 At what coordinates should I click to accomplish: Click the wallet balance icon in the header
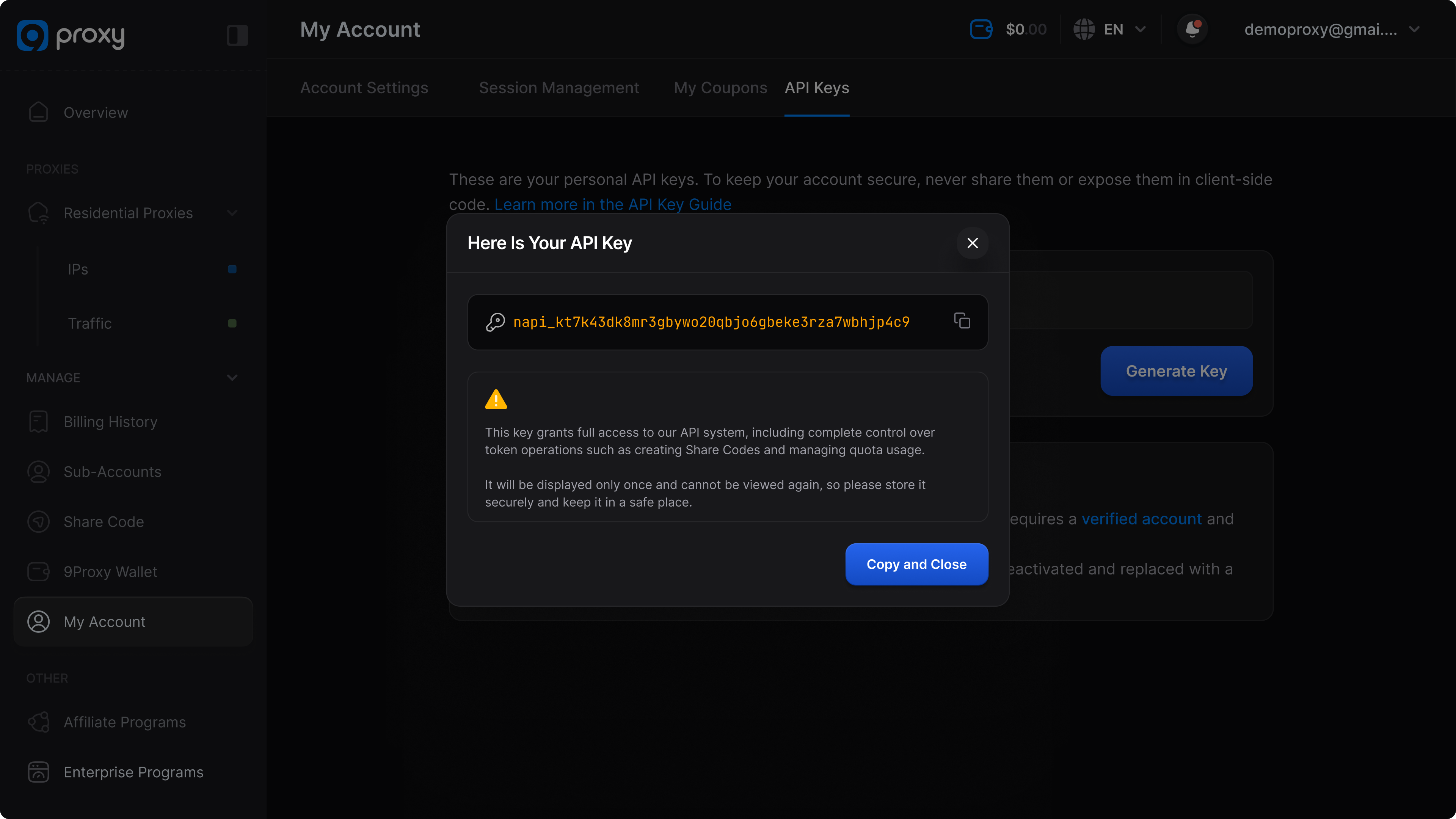click(x=981, y=30)
